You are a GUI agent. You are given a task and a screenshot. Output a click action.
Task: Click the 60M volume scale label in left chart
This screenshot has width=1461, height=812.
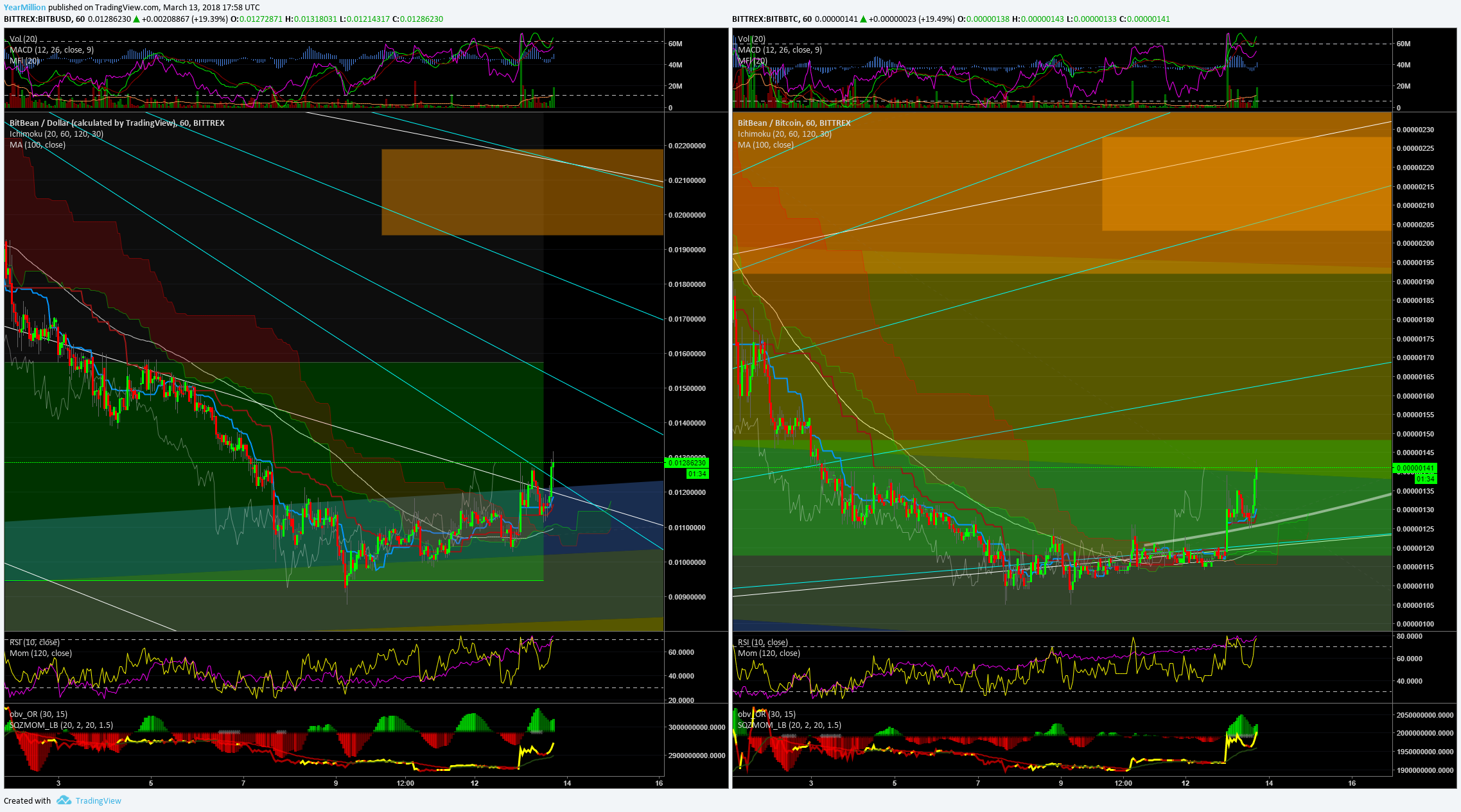(675, 44)
